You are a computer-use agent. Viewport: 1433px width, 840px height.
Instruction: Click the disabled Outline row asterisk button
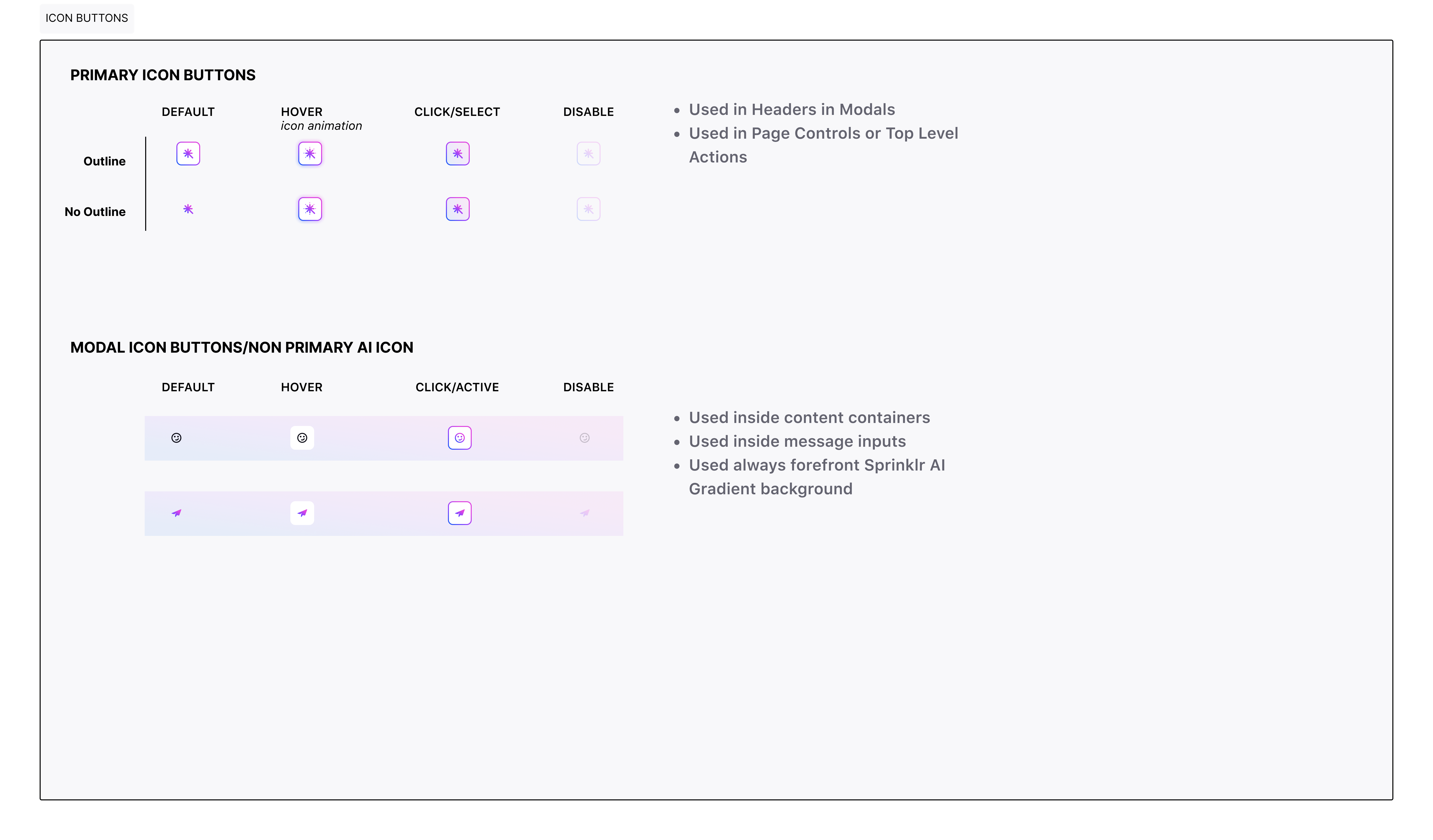coord(589,154)
